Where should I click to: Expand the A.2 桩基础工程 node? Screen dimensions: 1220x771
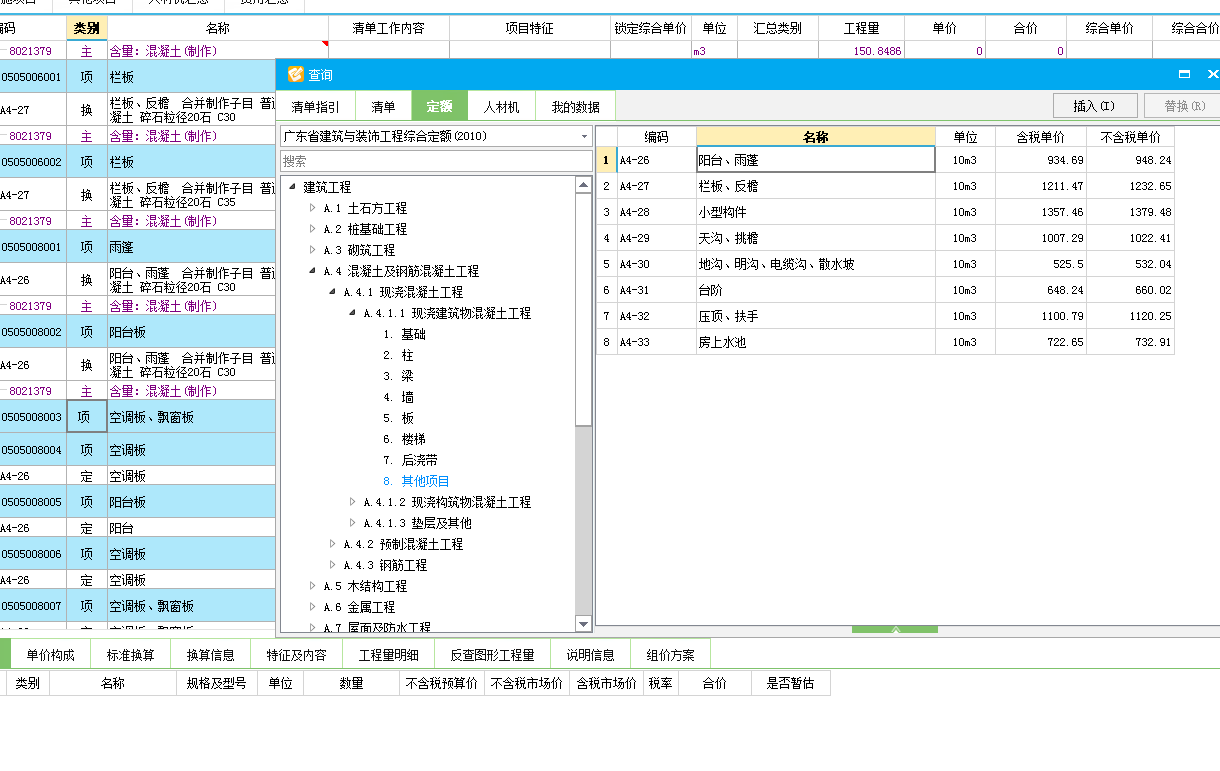pyautogui.click(x=312, y=229)
